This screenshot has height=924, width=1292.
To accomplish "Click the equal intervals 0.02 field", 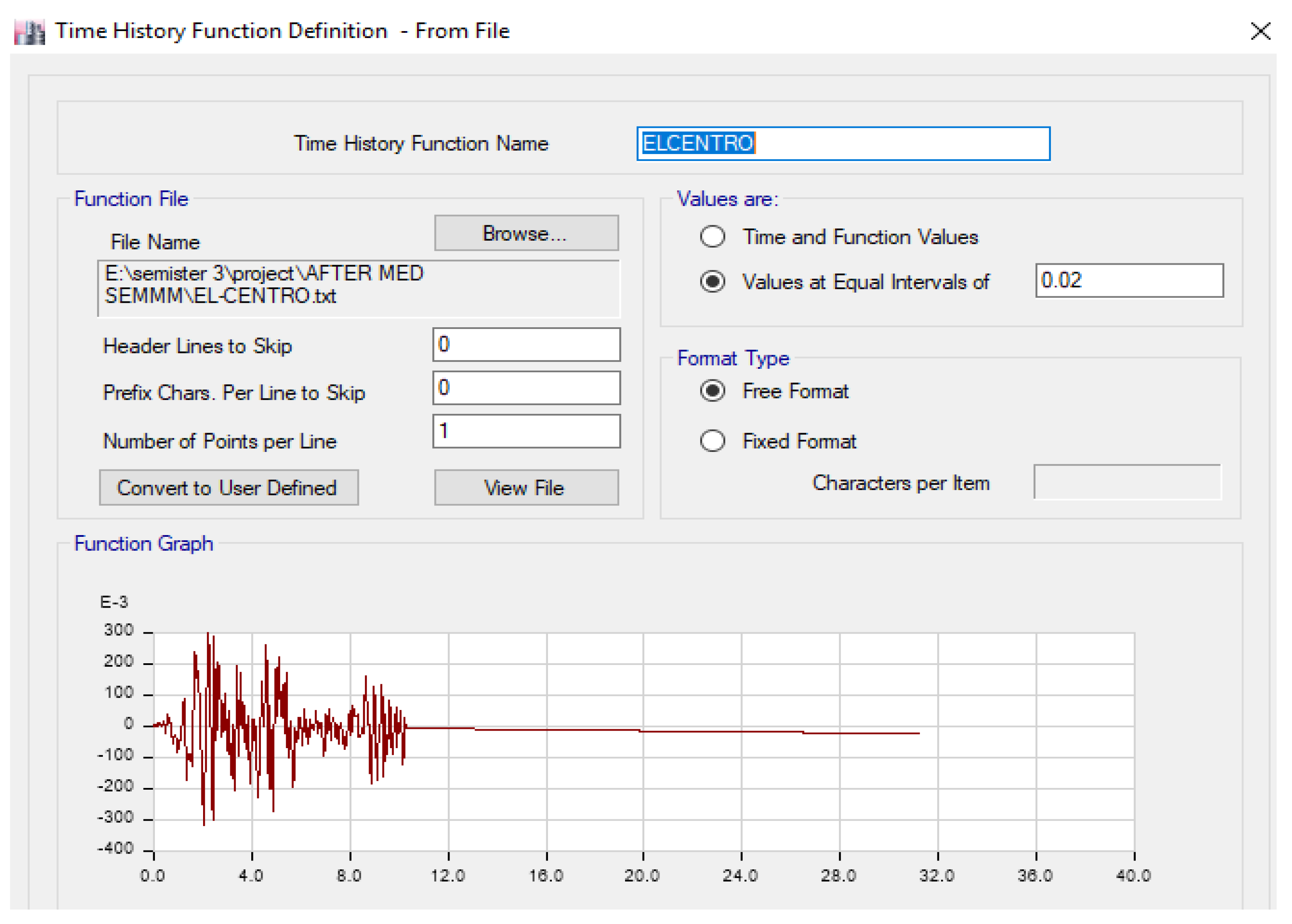I will (1129, 280).
